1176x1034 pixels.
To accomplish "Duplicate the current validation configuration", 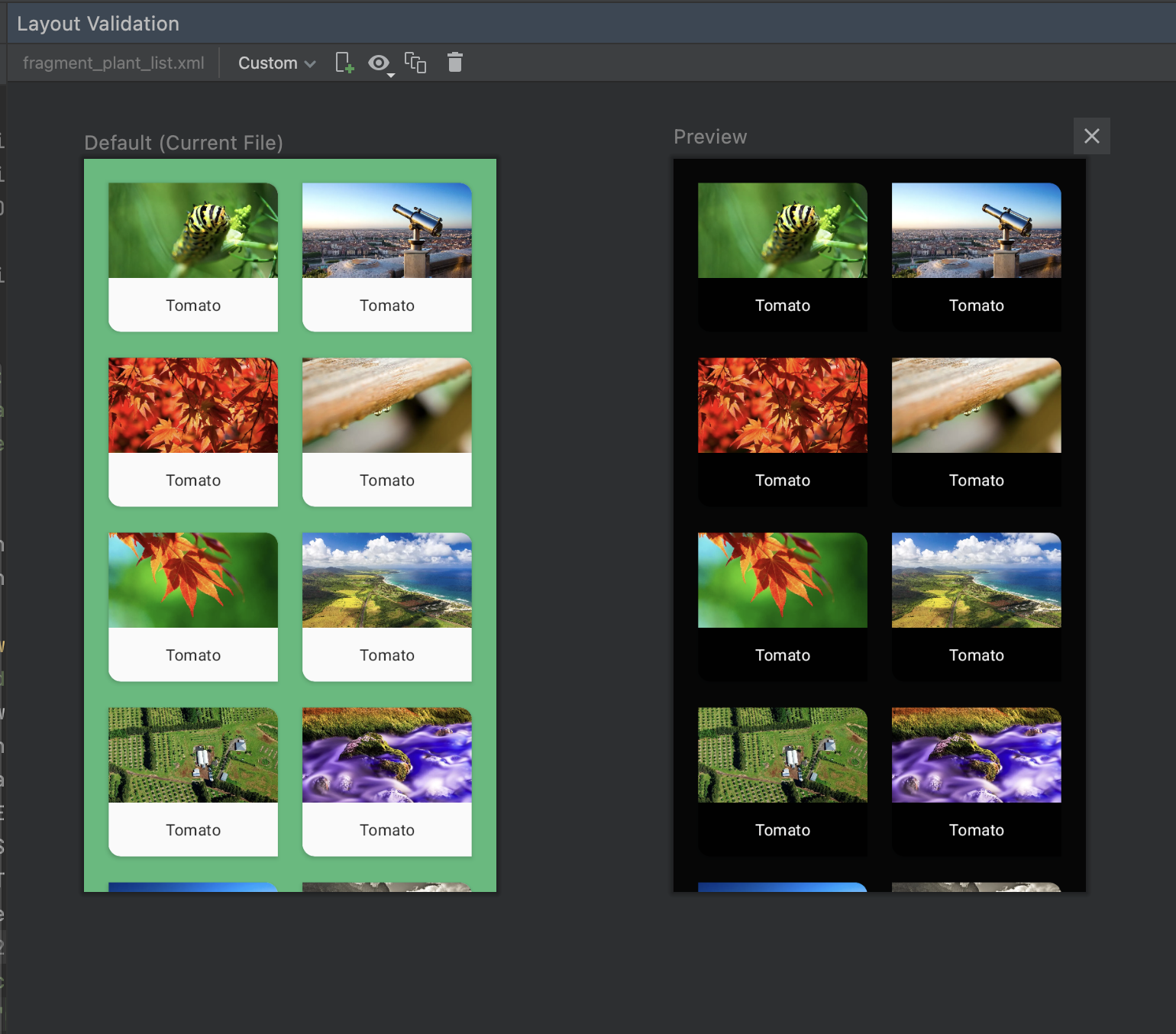I will pos(415,63).
